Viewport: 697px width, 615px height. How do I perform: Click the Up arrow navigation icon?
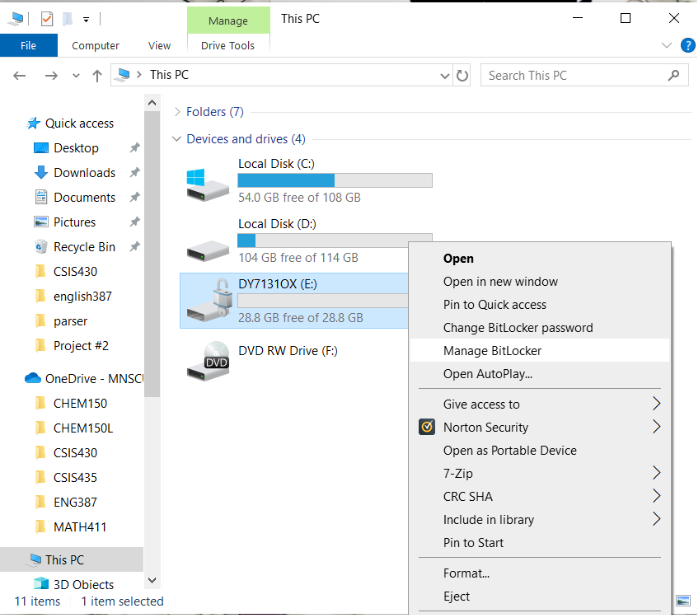(x=97, y=76)
